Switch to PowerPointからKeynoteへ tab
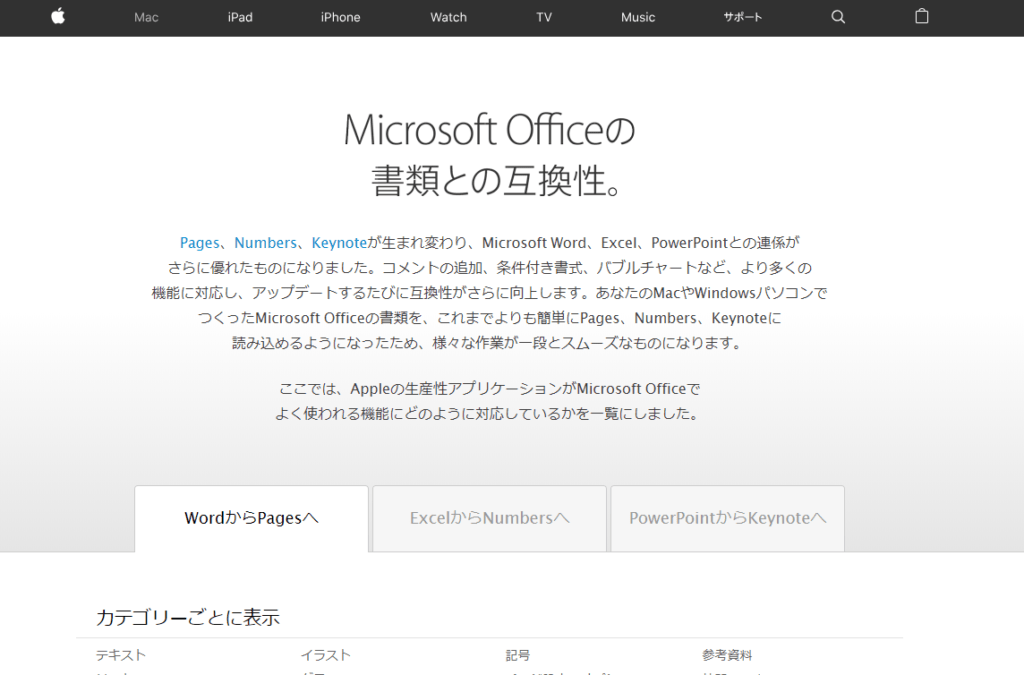This screenshot has width=1024, height=675. (x=728, y=519)
